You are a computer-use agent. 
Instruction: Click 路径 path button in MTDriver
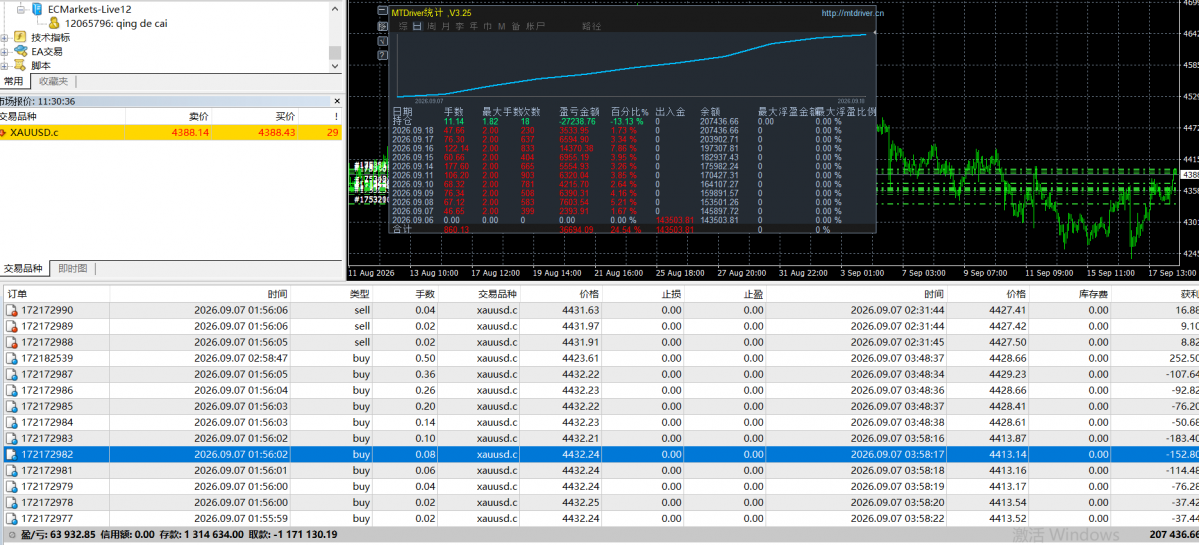[x=591, y=27]
